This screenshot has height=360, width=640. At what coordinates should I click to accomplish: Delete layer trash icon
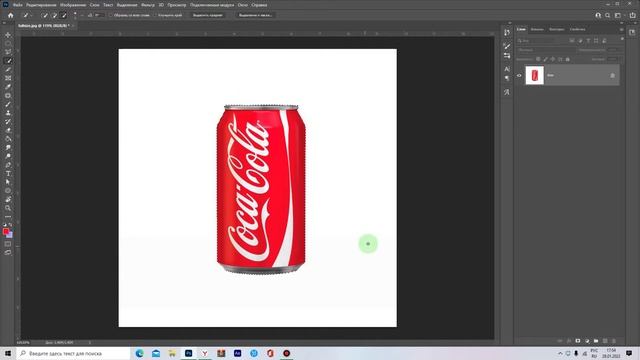coord(614,341)
